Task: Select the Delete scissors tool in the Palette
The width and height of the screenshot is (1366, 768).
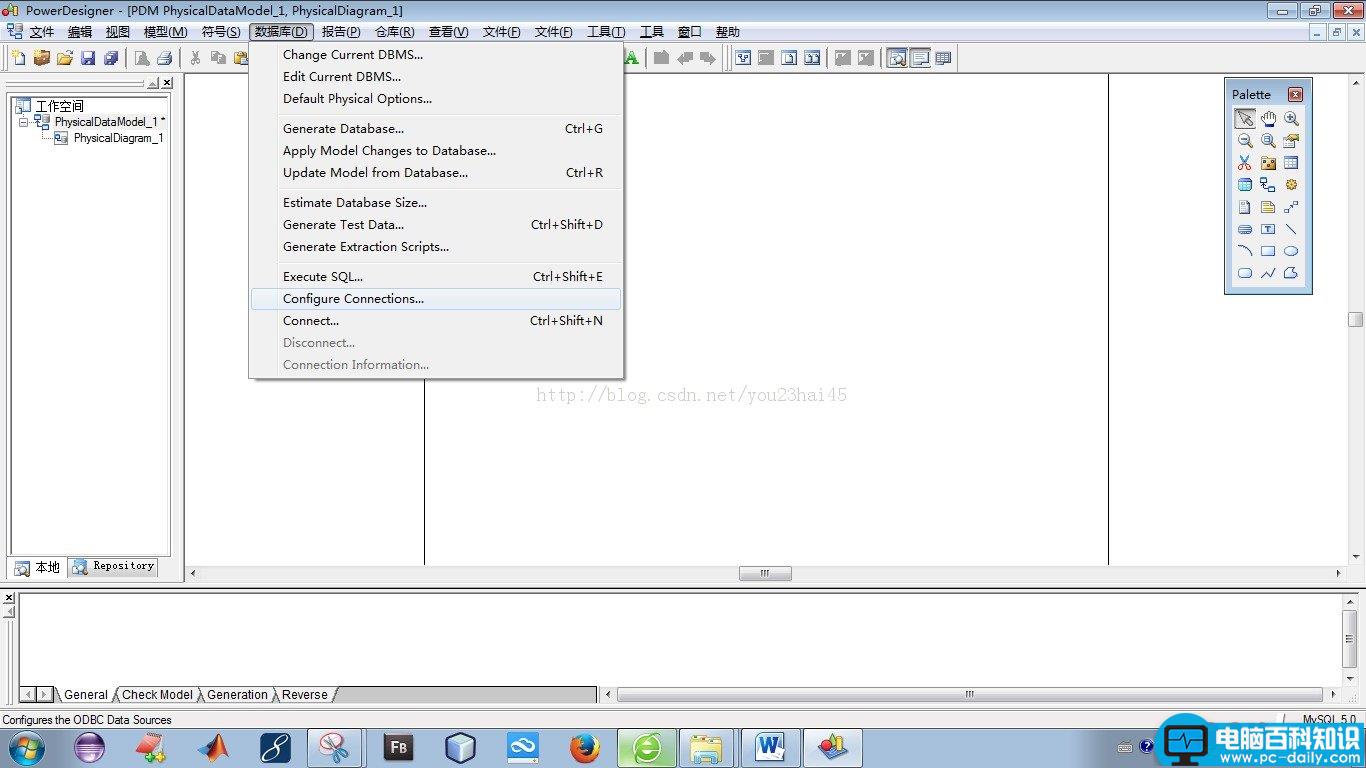Action: click(1244, 163)
